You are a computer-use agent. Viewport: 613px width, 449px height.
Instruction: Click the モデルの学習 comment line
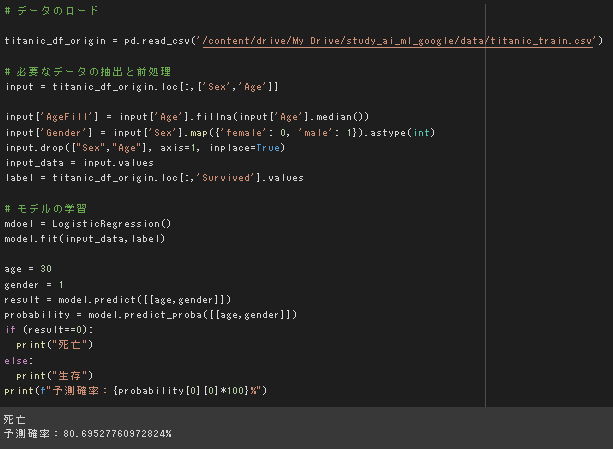50,208
